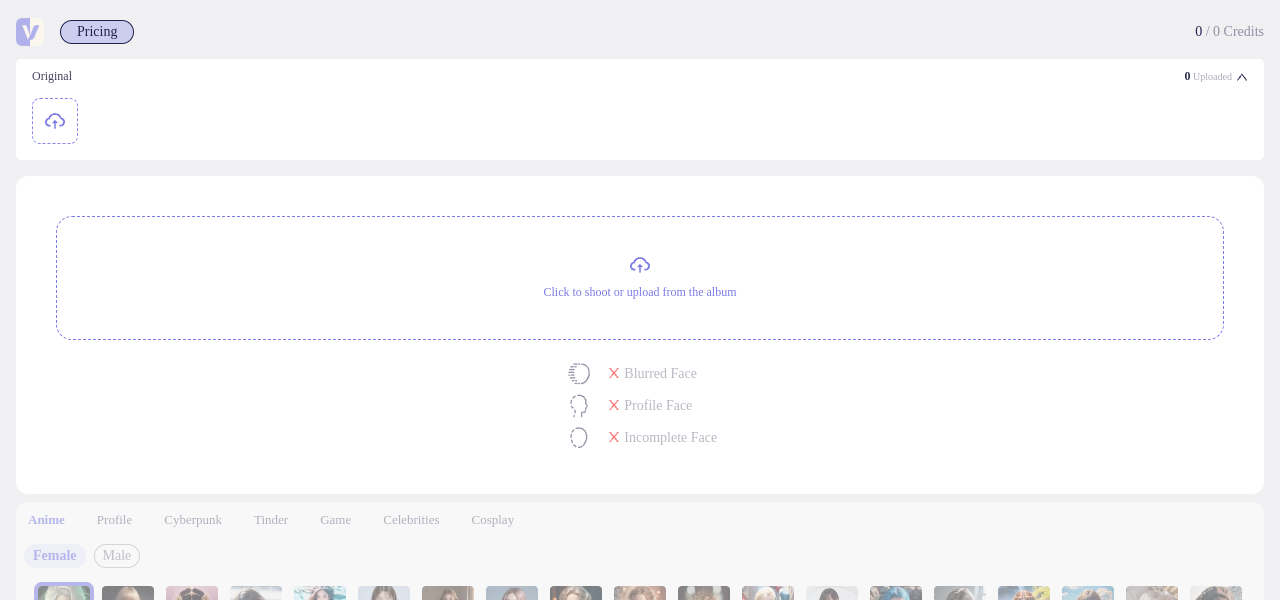The image size is (1280, 600).
Task: Click 'Click to shoot or upload' text
Action: tap(640, 292)
